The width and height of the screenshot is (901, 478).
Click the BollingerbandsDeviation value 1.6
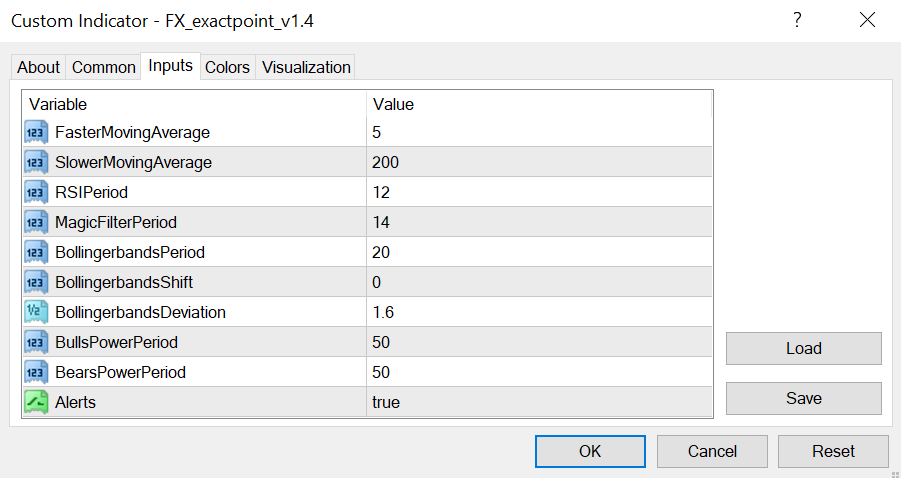click(x=538, y=312)
